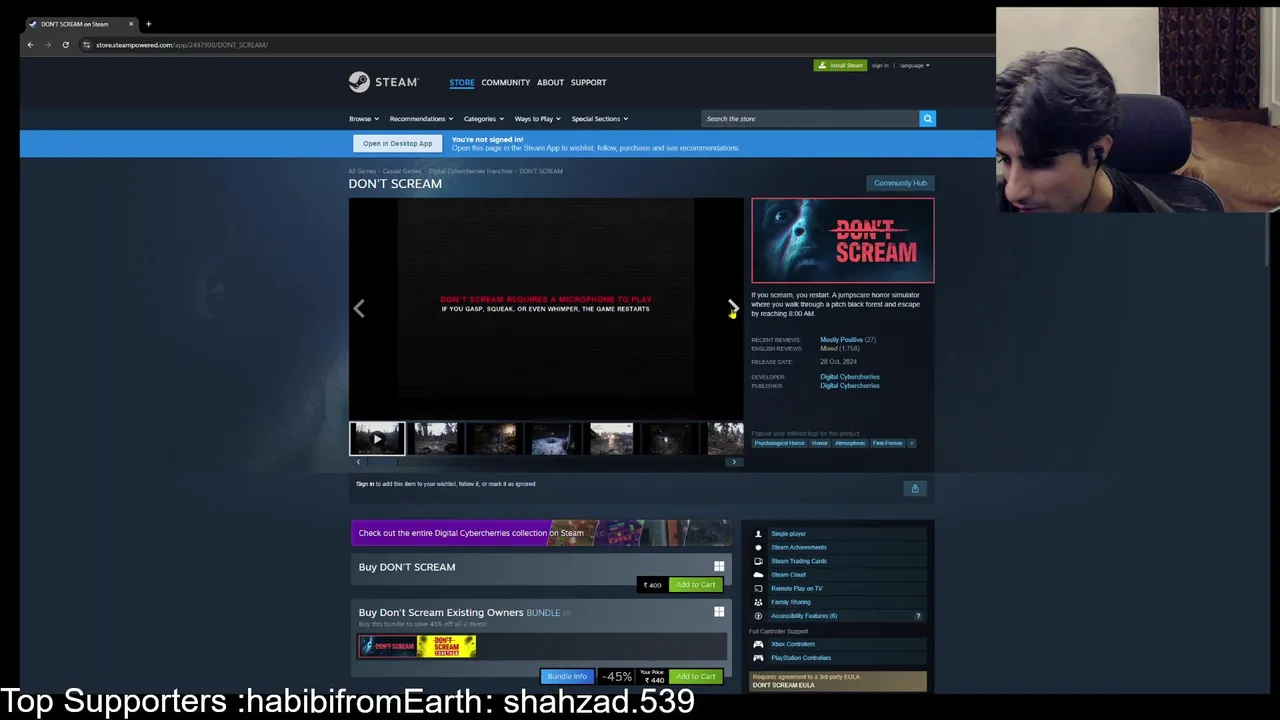Select the STORE tab

click(x=462, y=82)
